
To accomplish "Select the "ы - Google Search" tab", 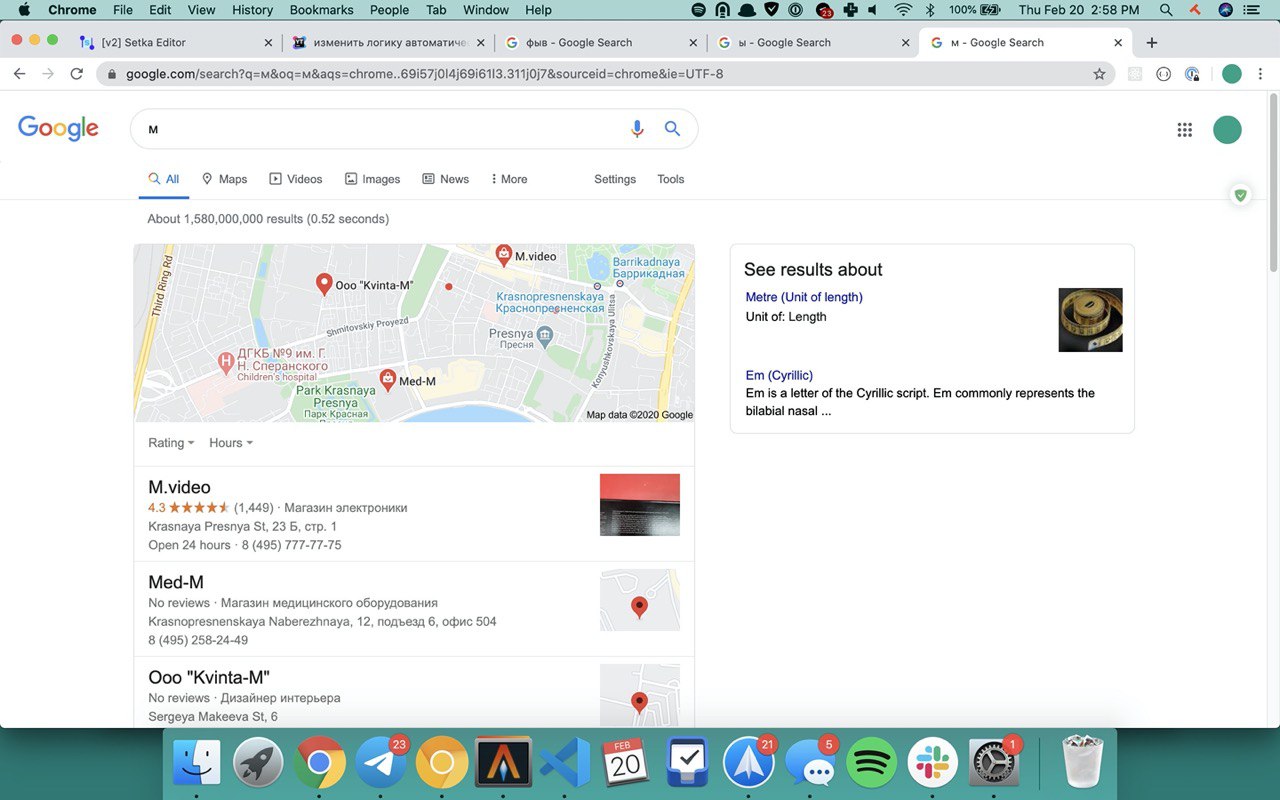I will pos(811,43).
